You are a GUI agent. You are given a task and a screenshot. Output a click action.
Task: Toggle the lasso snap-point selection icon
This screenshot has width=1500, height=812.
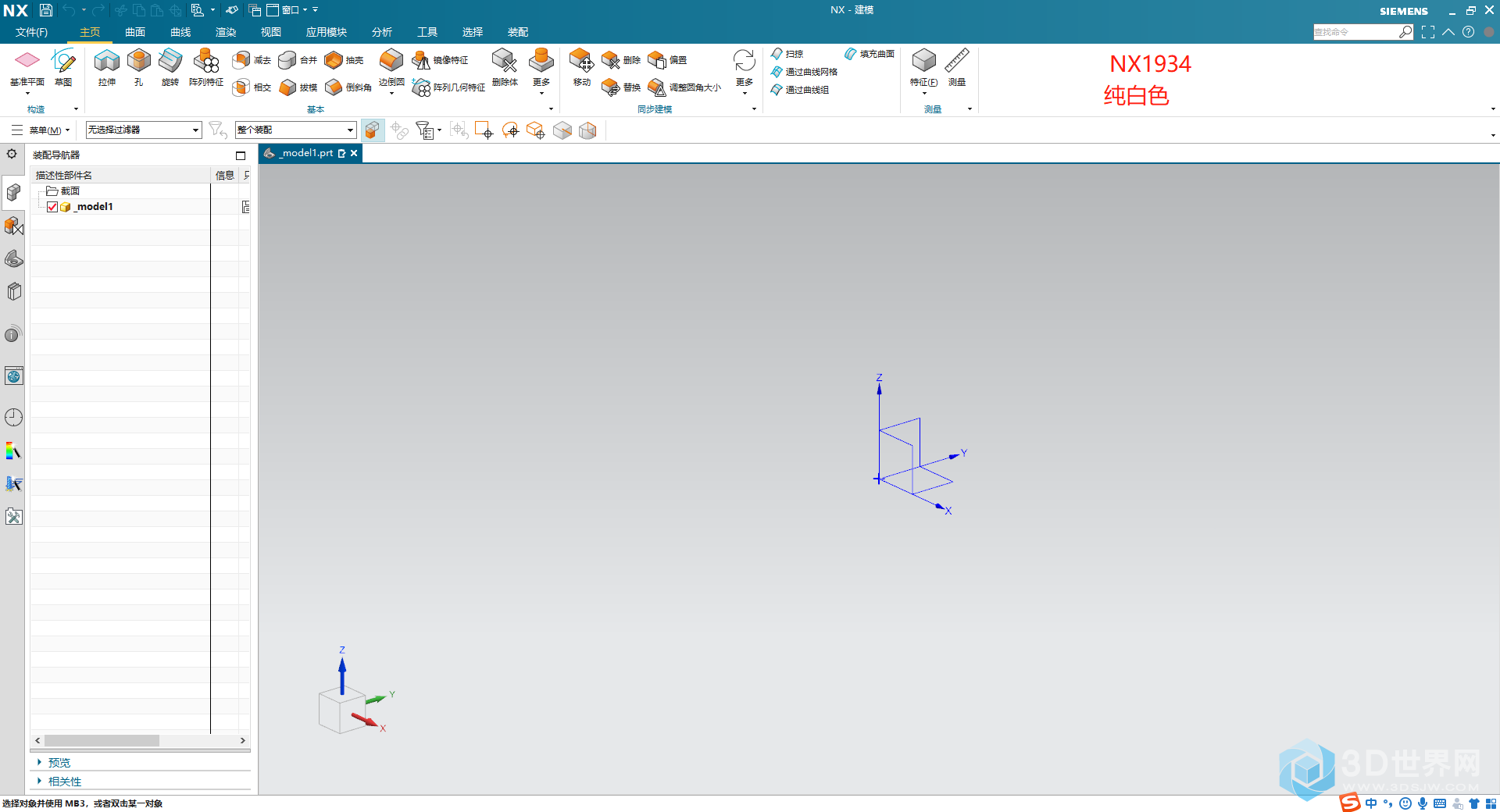(510, 130)
